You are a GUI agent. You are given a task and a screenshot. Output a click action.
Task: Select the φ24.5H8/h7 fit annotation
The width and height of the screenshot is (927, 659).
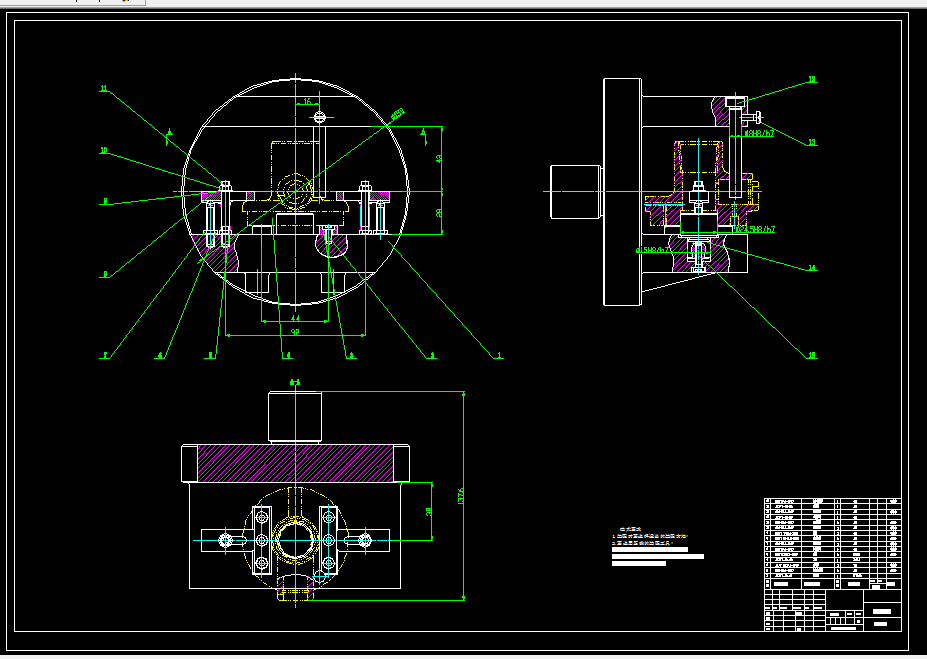click(x=754, y=229)
